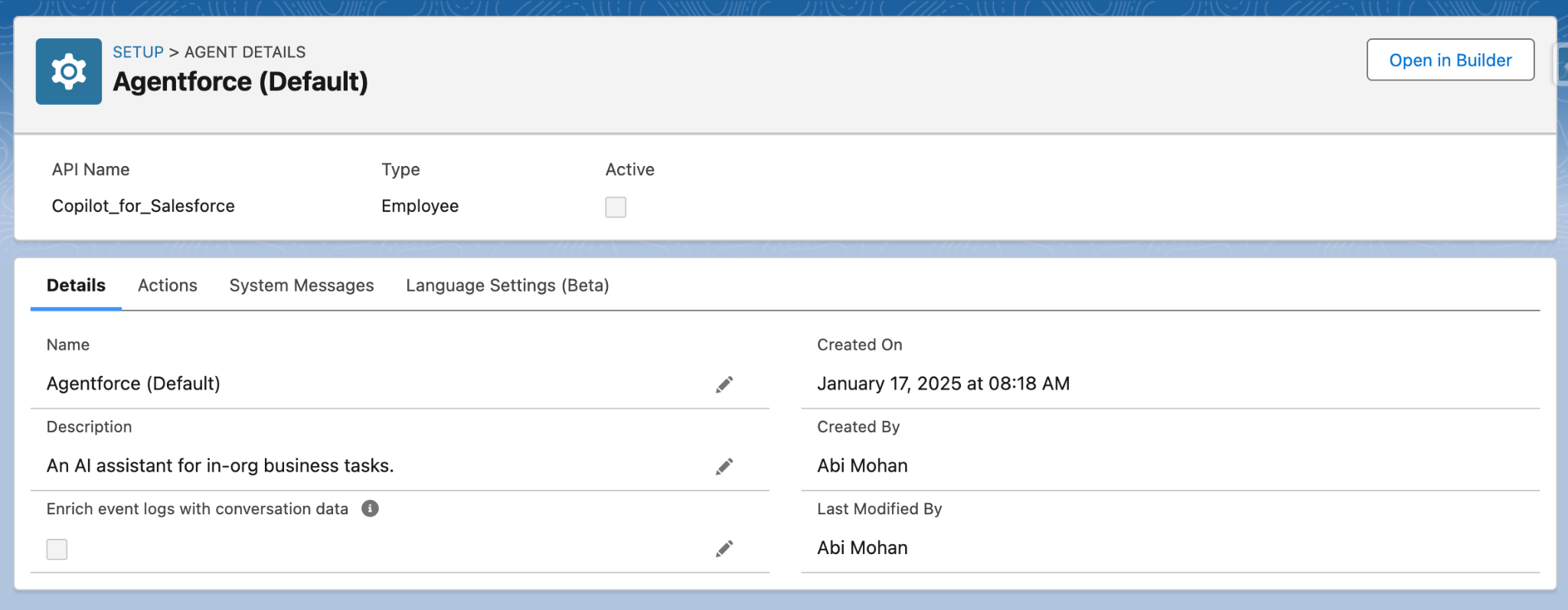The width and height of the screenshot is (1568, 610).
Task: Click Abi Mohan under Created By
Action: [862, 465]
